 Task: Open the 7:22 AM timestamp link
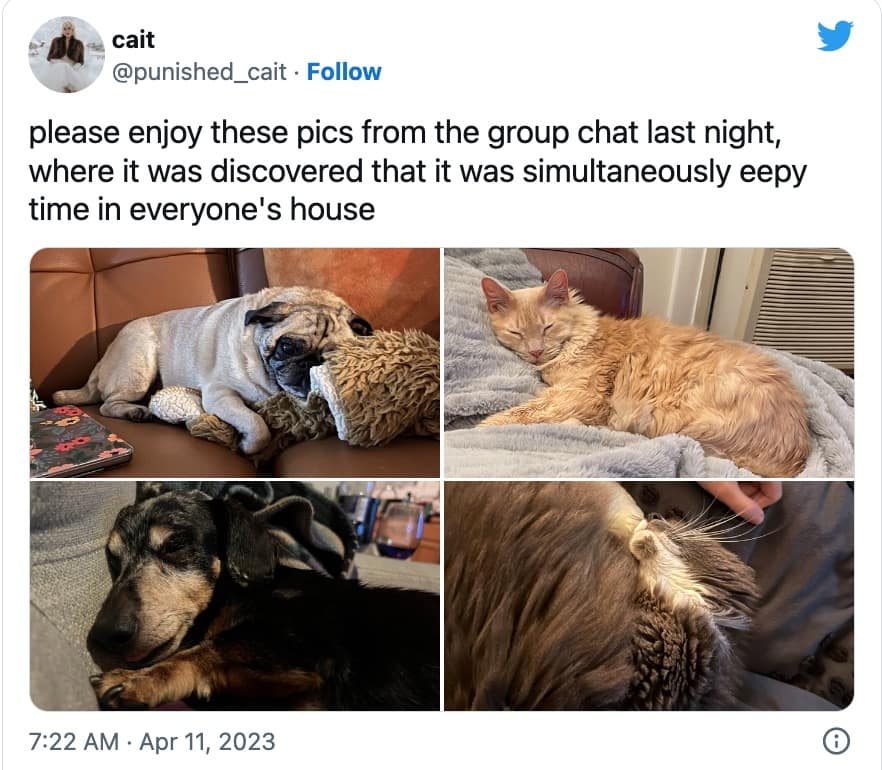pos(74,741)
